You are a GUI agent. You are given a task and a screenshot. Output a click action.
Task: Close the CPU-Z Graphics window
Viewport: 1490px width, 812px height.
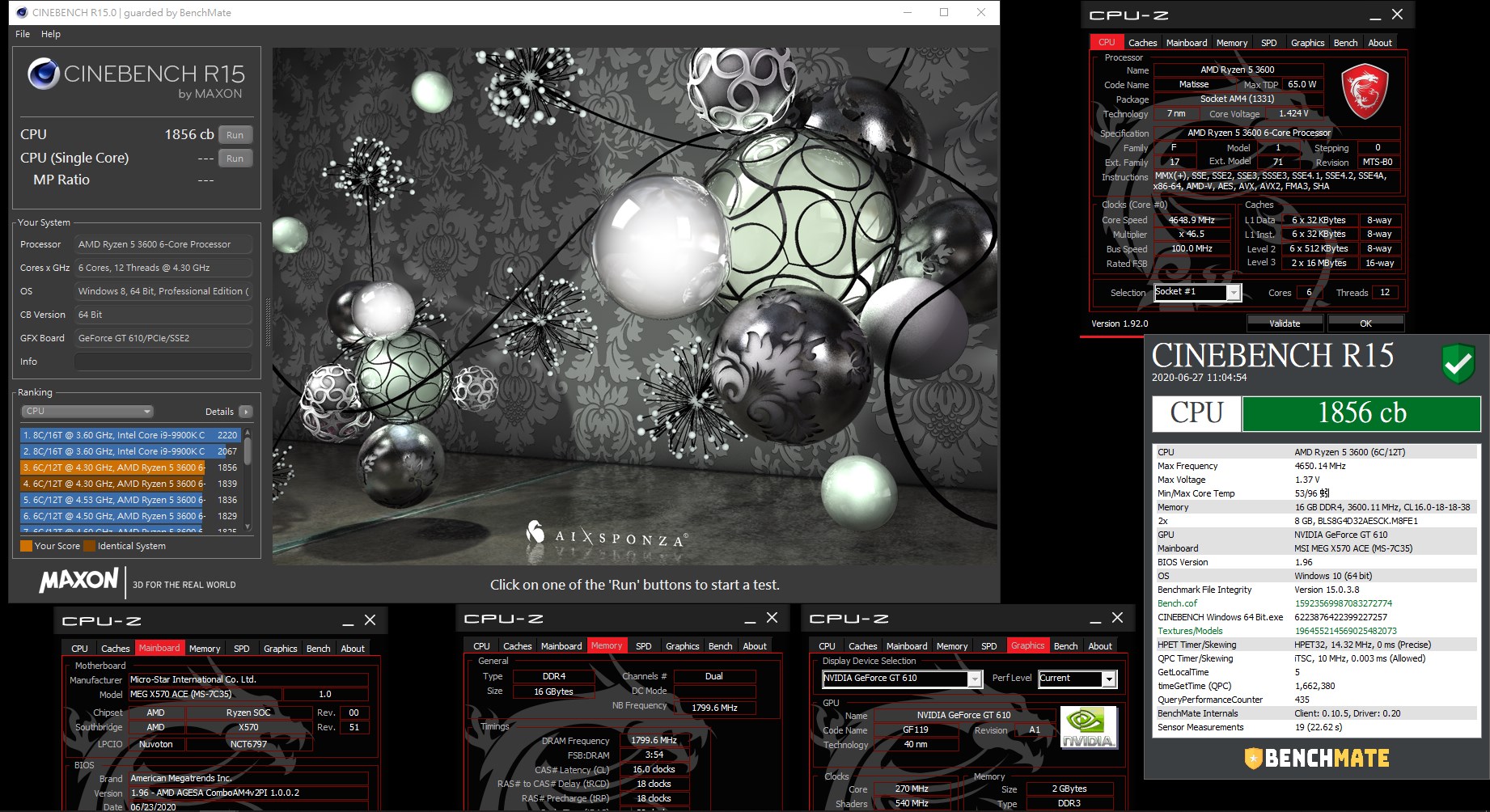click(x=1117, y=617)
